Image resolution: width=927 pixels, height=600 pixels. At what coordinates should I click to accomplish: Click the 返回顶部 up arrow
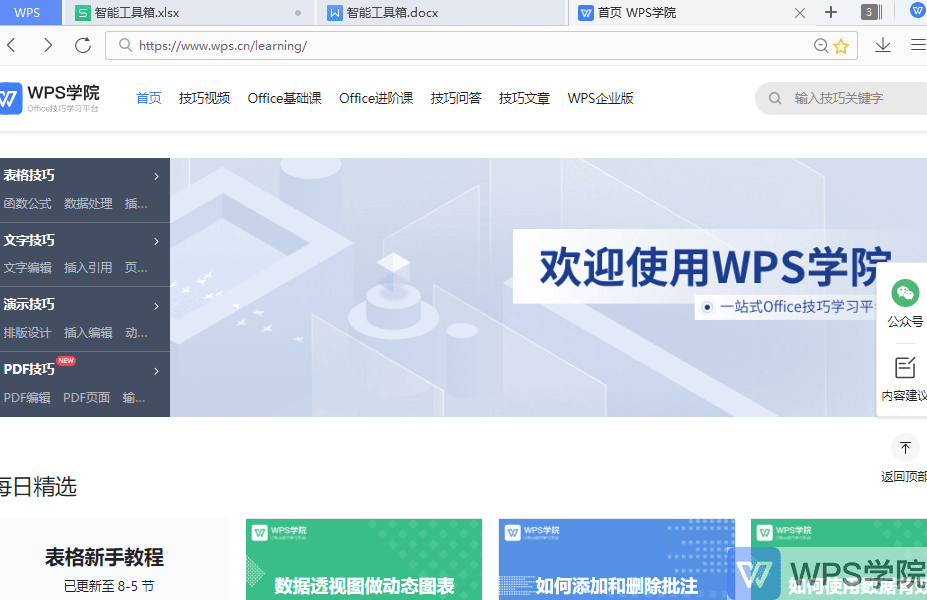coord(905,447)
